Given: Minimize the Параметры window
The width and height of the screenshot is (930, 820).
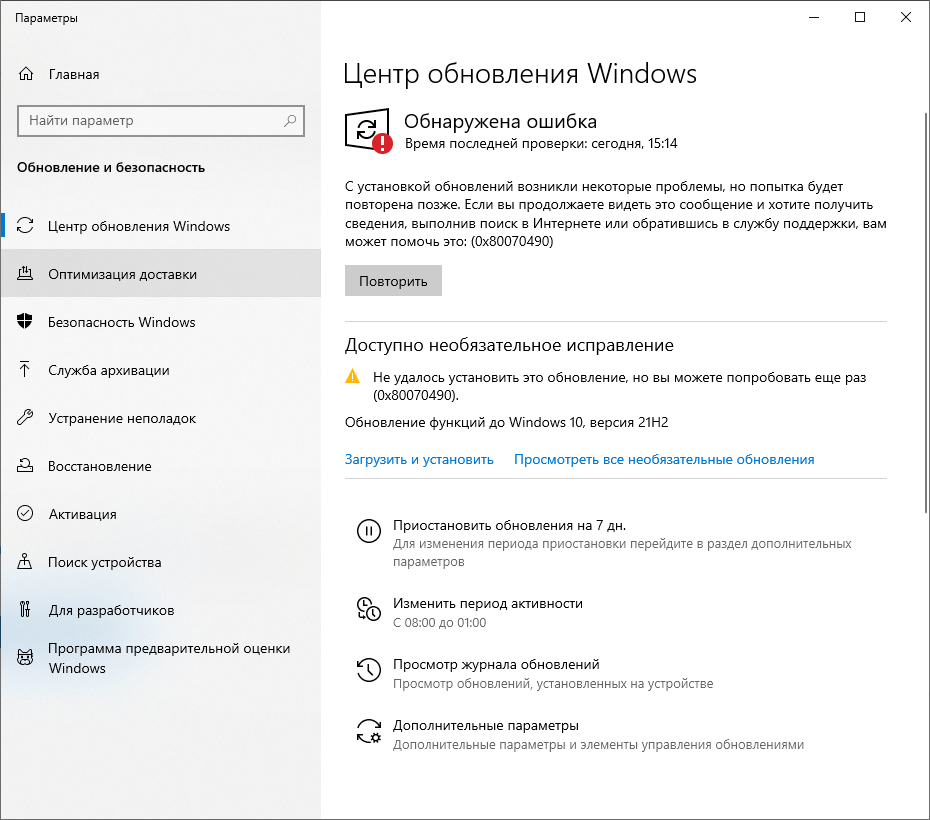Looking at the screenshot, I should click(x=814, y=17).
